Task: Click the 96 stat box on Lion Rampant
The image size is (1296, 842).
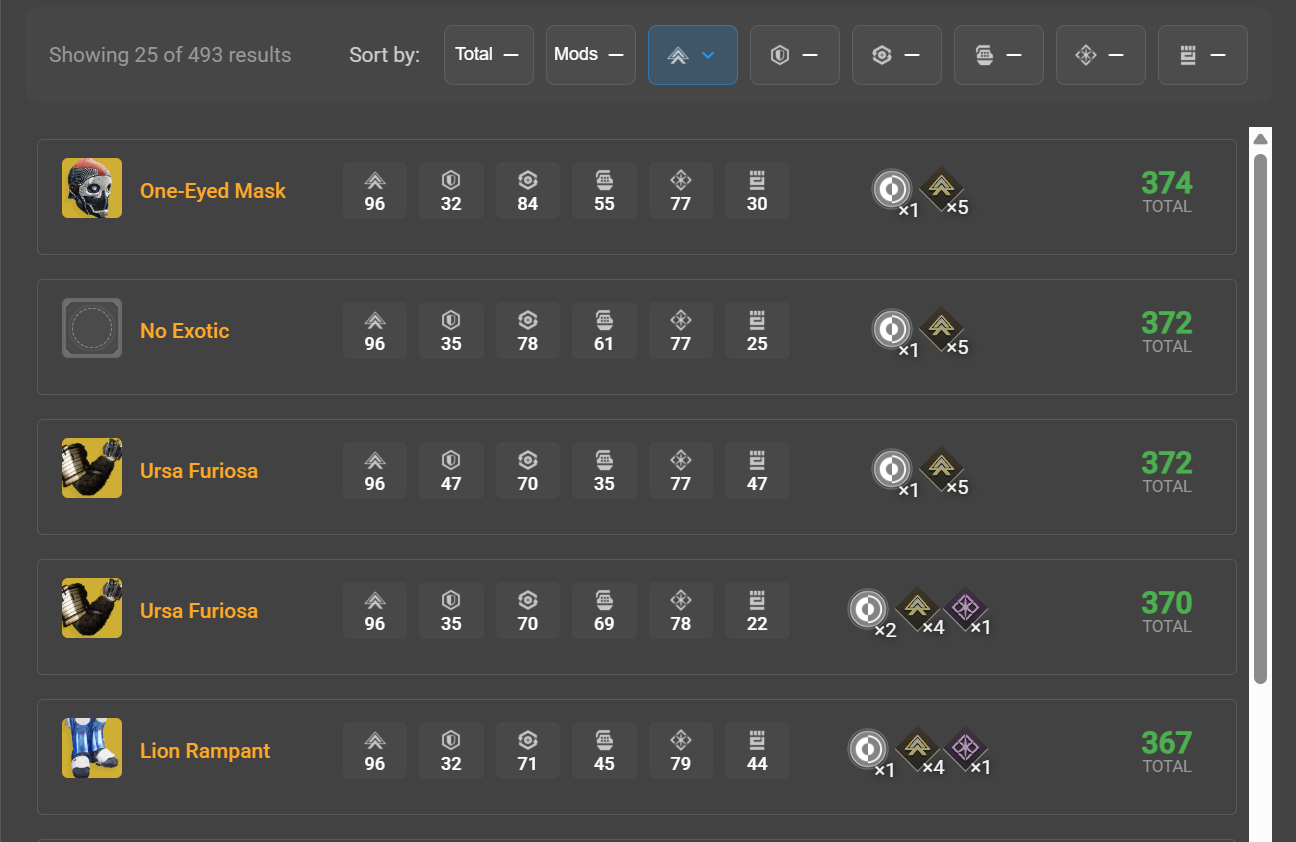Action: tap(375, 751)
